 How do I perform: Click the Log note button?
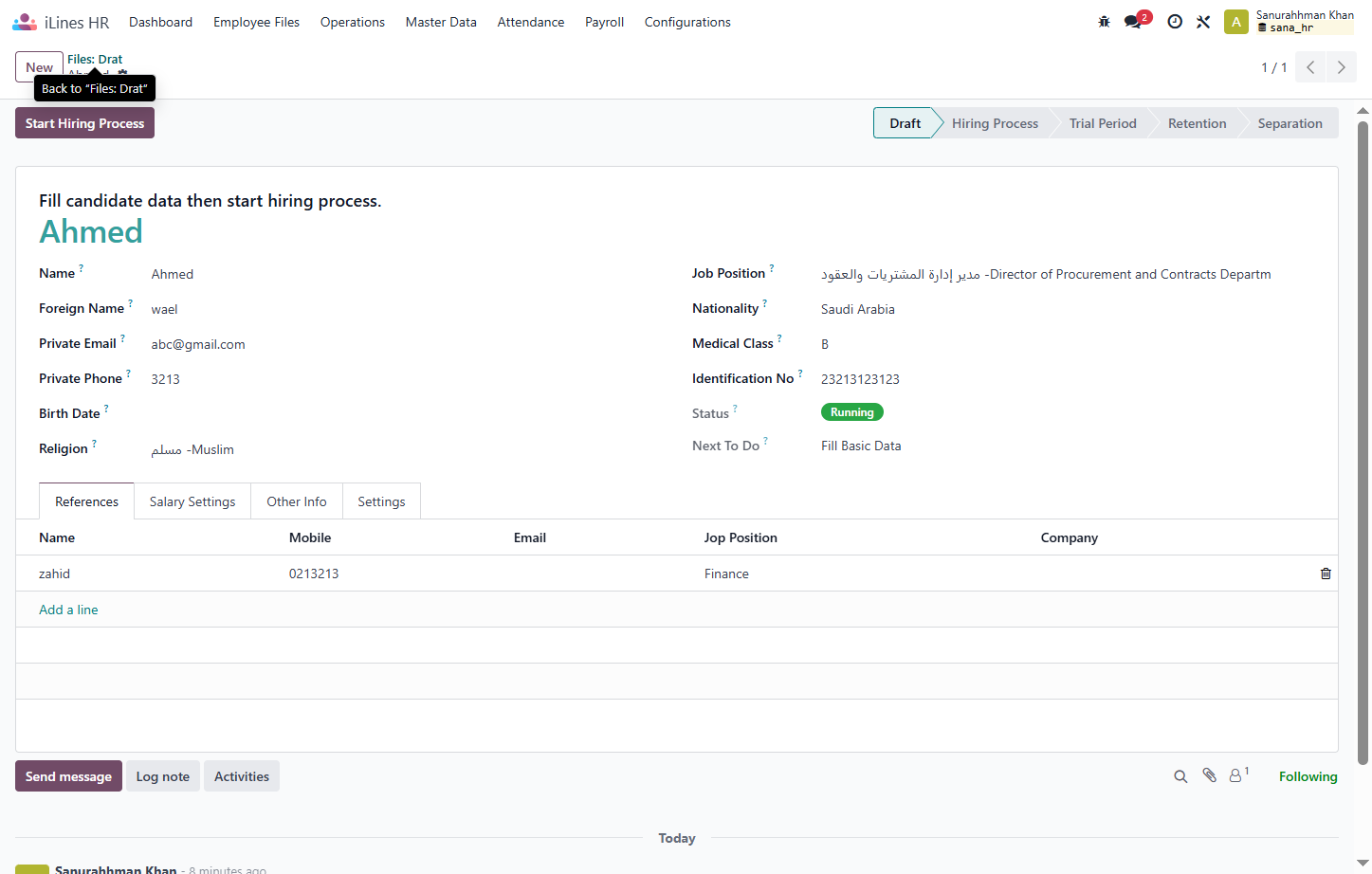(x=163, y=776)
